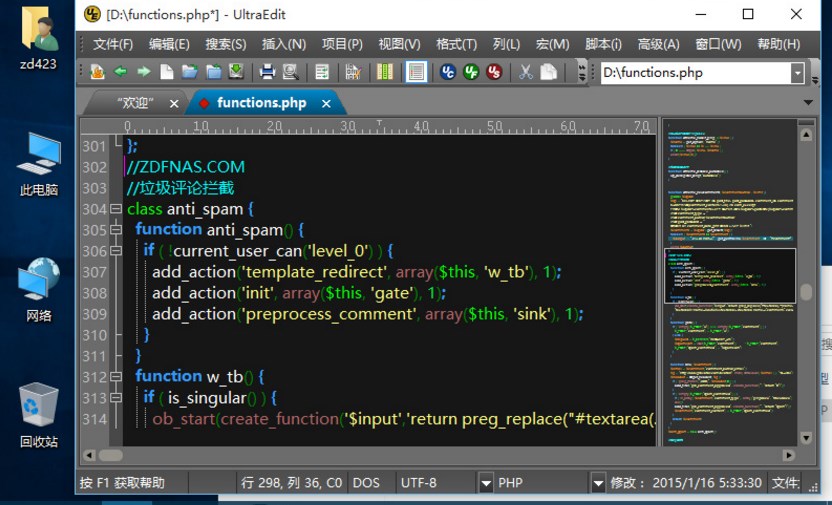Image resolution: width=832 pixels, height=505 pixels.
Task: Switch to the "欢迎" tab
Action: pyautogui.click(x=135, y=103)
